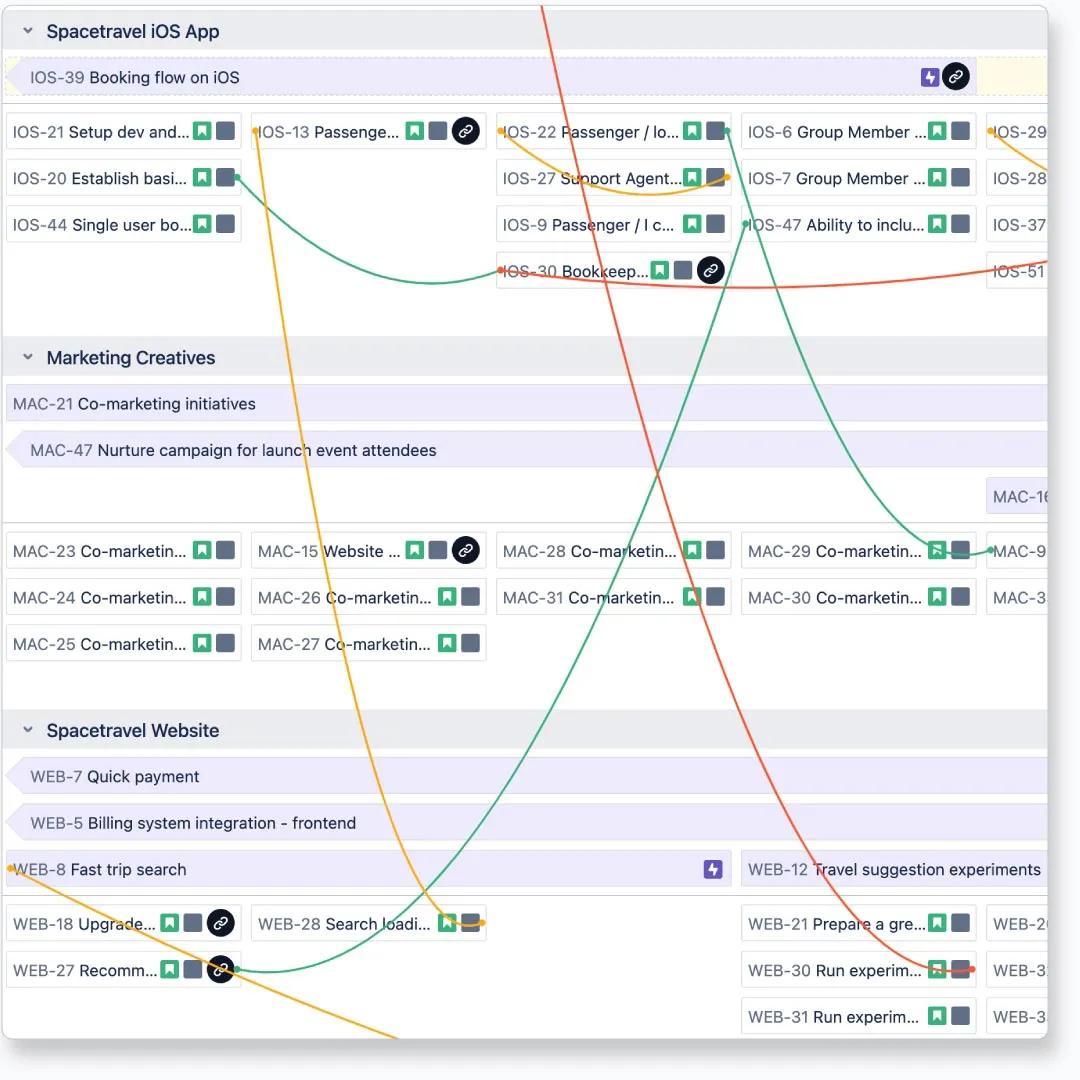Click gray status square on IOS-44 card
Image resolution: width=1080 pixels, height=1080 pixels.
(226, 224)
